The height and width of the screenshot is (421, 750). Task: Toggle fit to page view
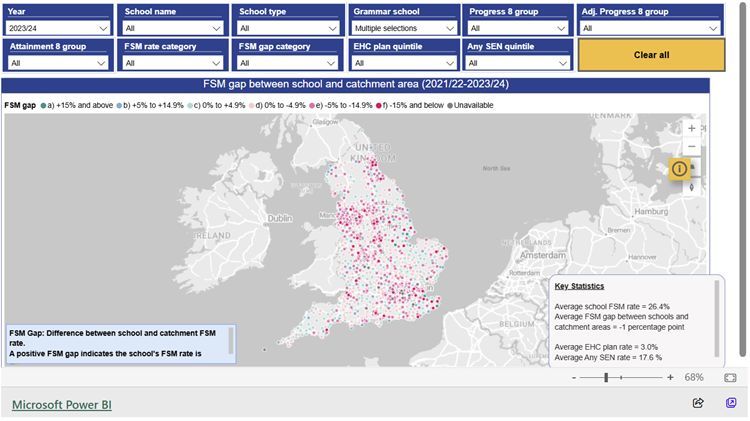coord(730,377)
